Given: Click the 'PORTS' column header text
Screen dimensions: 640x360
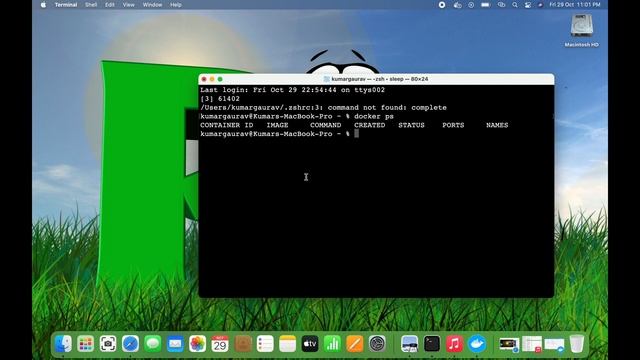Looking at the screenshot, I should 453,125.
